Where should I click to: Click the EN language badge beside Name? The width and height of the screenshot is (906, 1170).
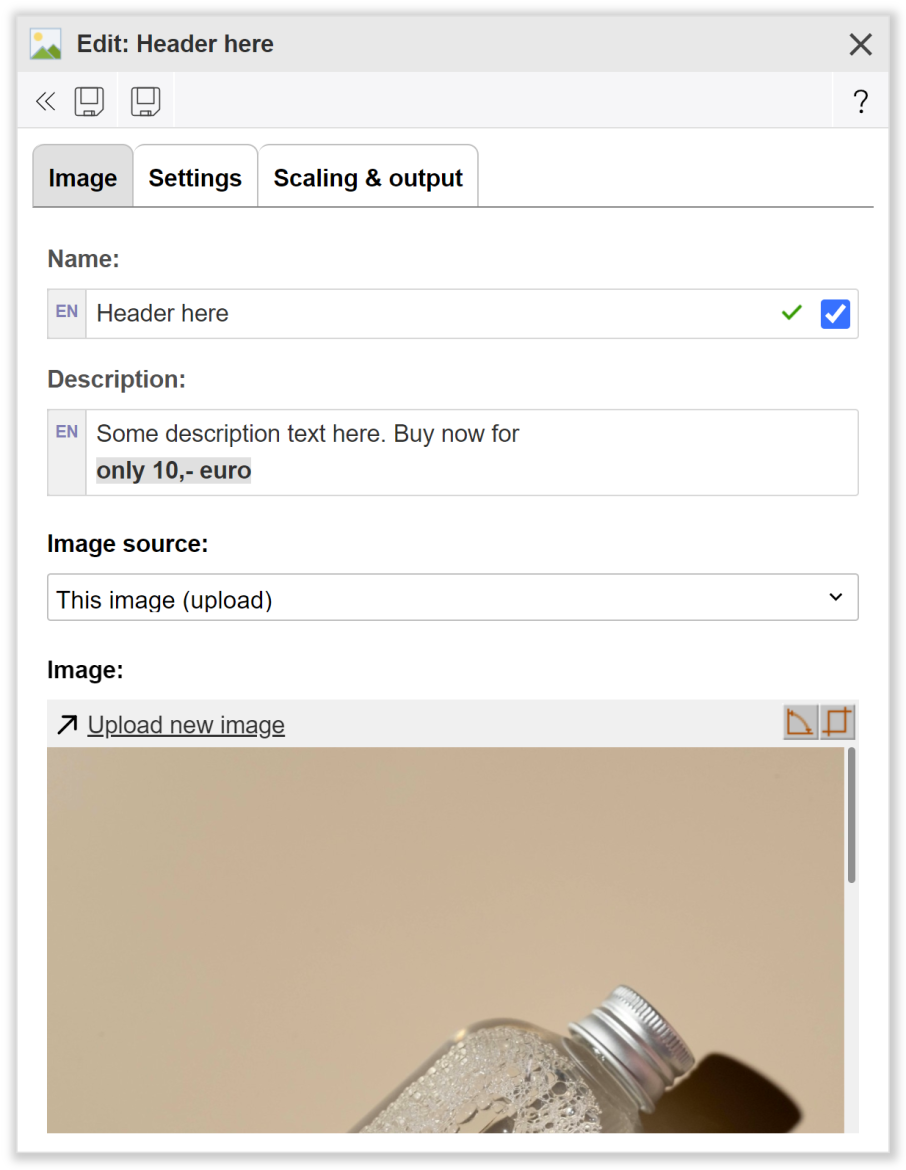[66, 313]
